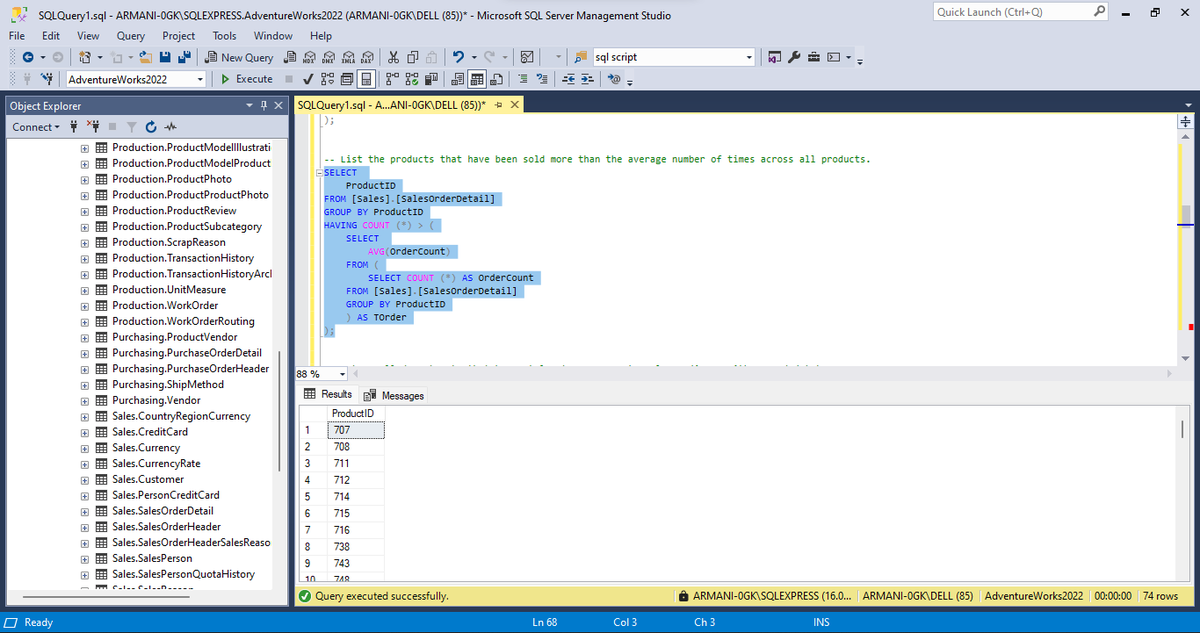This screenshot has height=633, width=1200.
Task: Pin or auto-hide the Object Explorer panel
Action: [x=263, y=106]
